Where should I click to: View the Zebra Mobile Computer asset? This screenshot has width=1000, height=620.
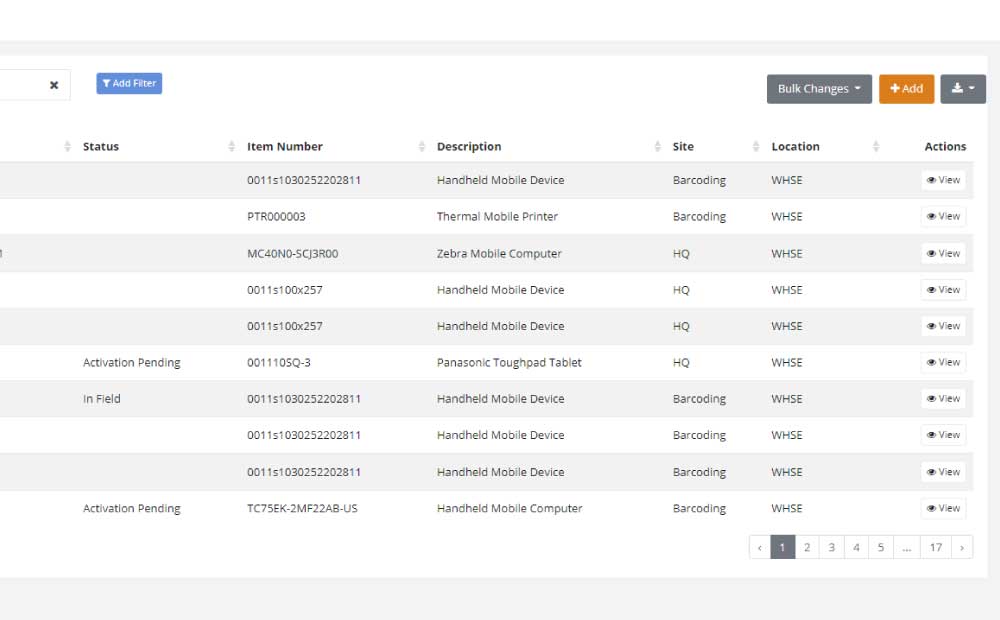942,253
